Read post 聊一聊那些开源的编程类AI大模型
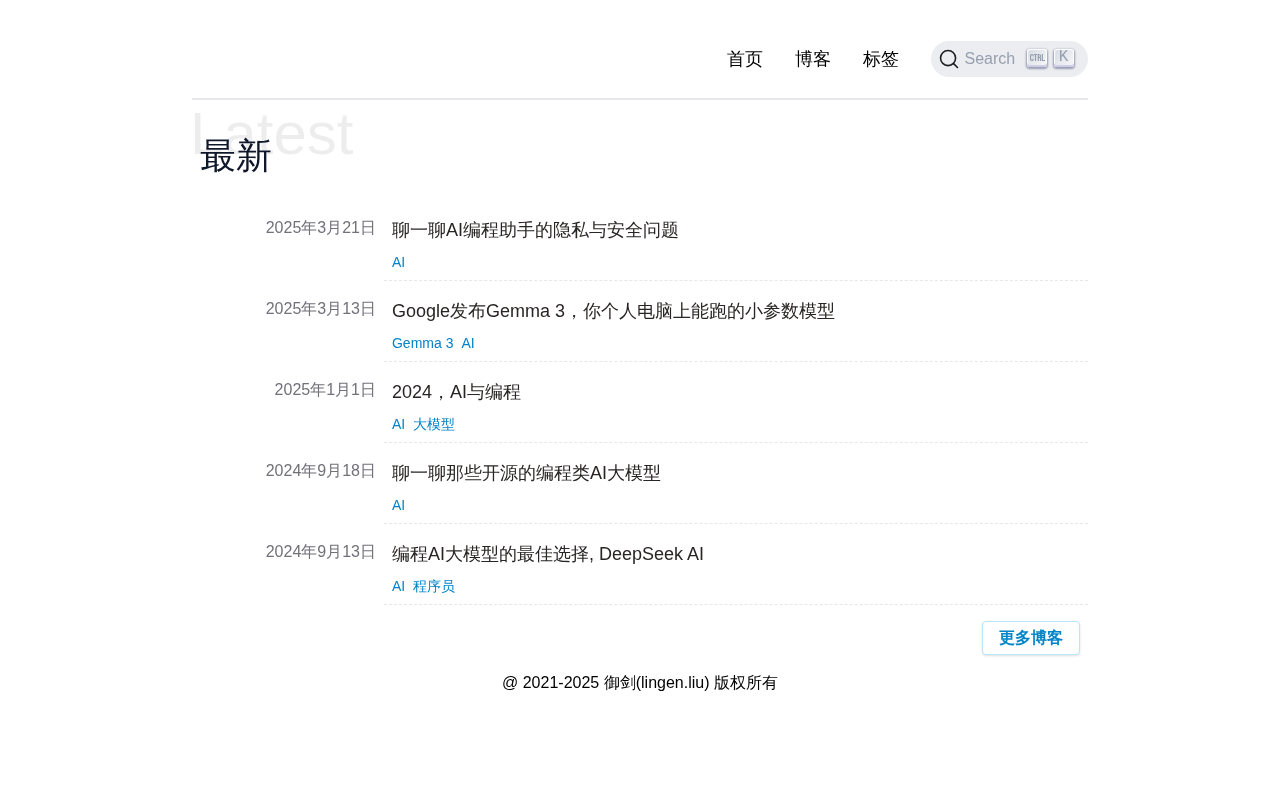Screen dimensions: 1280x800 pos(526,473)
